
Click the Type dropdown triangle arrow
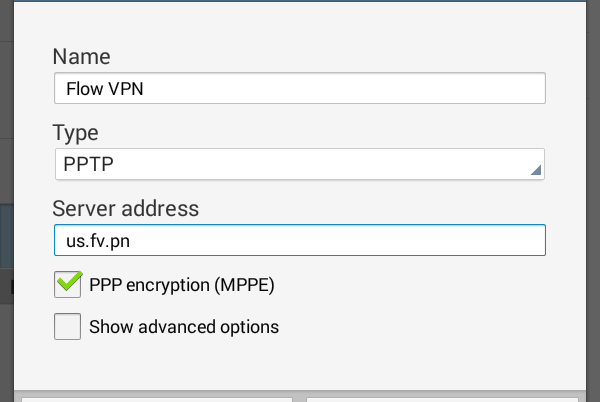(536, 171)
